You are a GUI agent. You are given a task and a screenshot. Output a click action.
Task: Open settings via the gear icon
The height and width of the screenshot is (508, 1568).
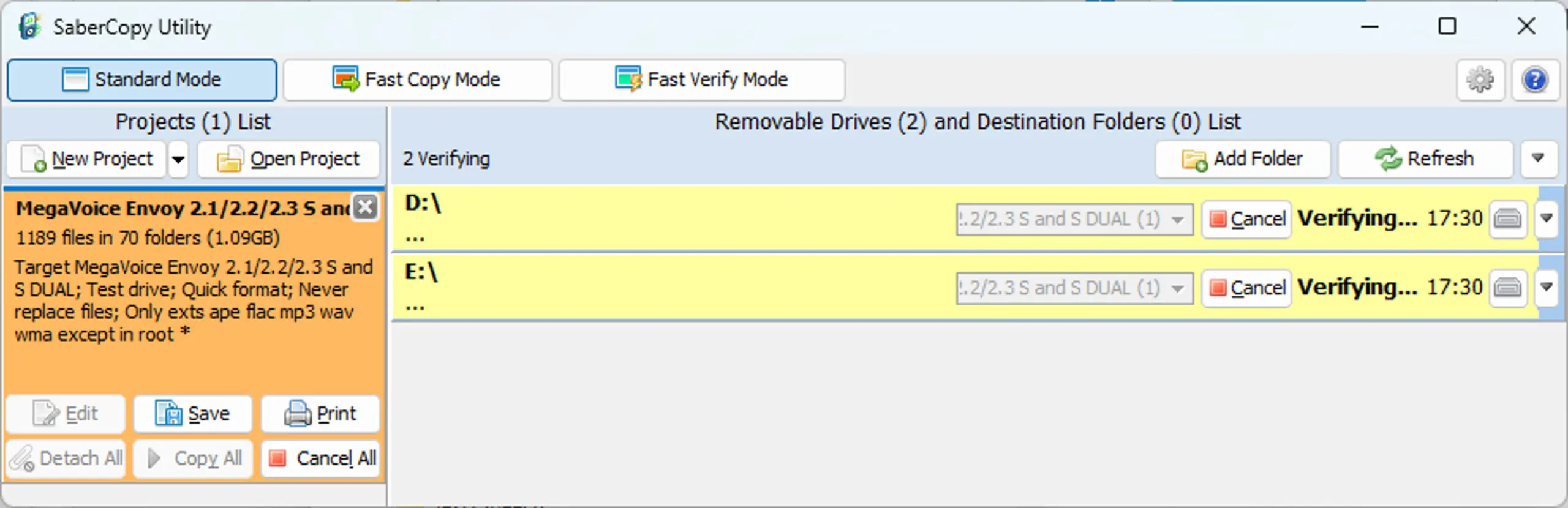point(1480,80)
